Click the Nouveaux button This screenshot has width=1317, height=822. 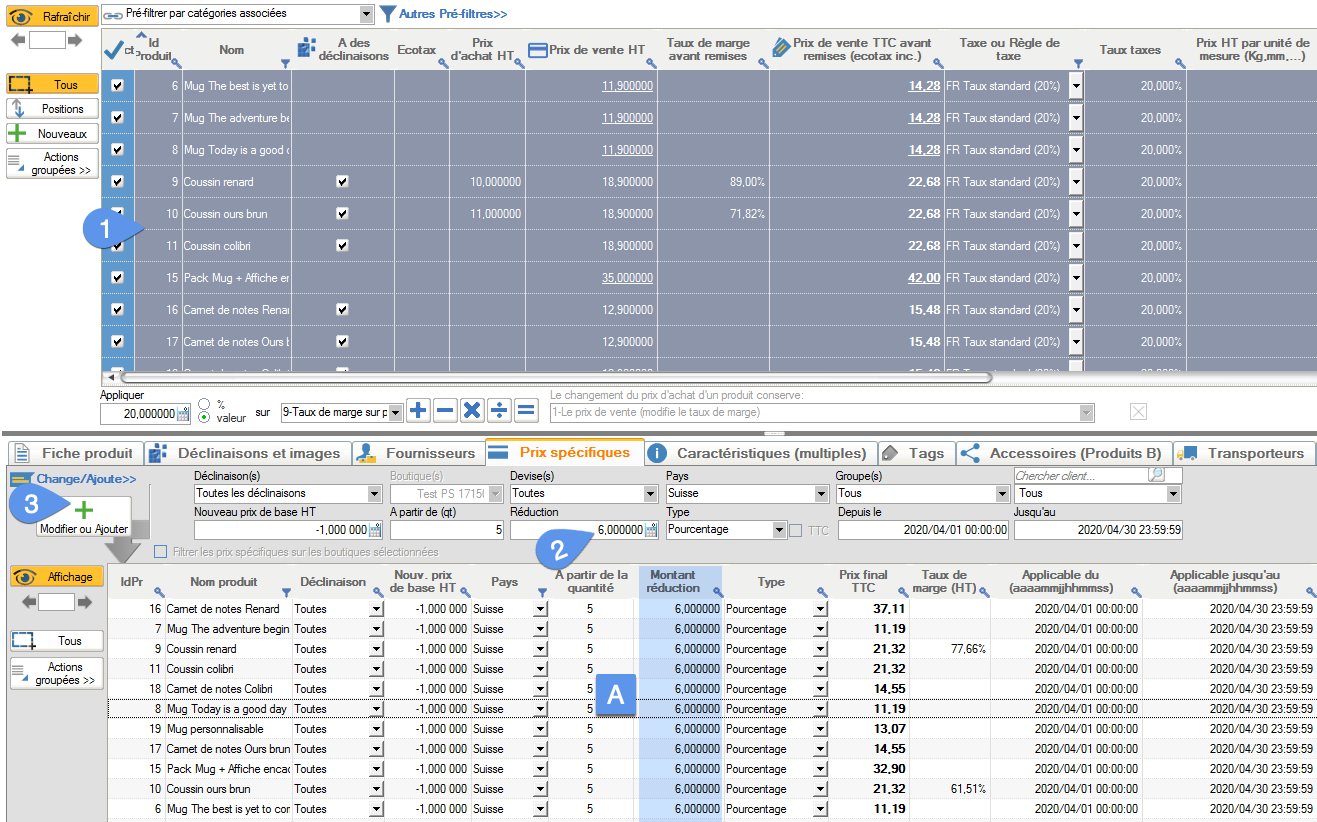click(53, 133)
